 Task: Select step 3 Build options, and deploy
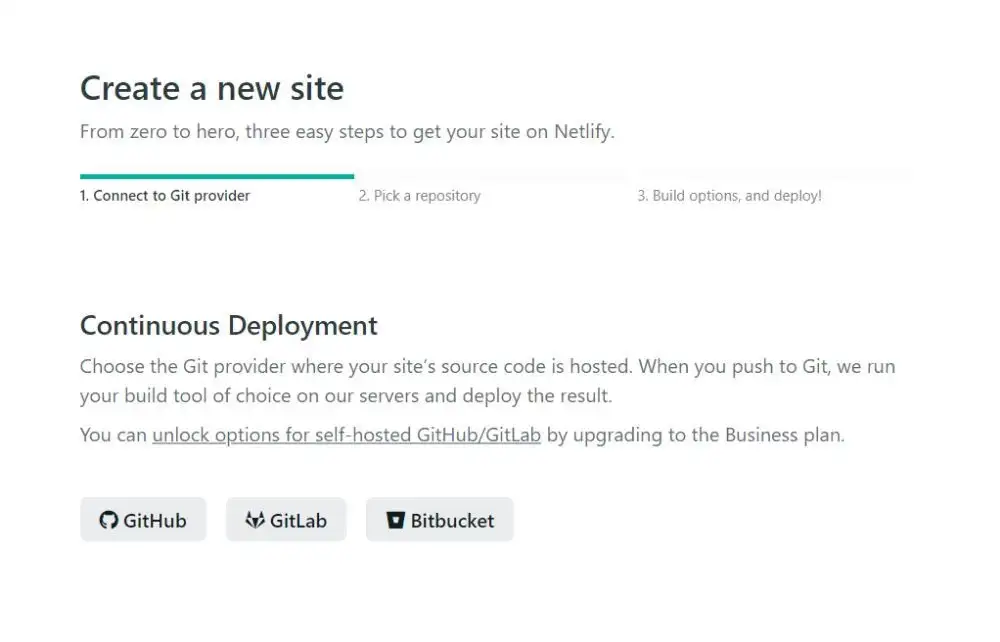730,195
